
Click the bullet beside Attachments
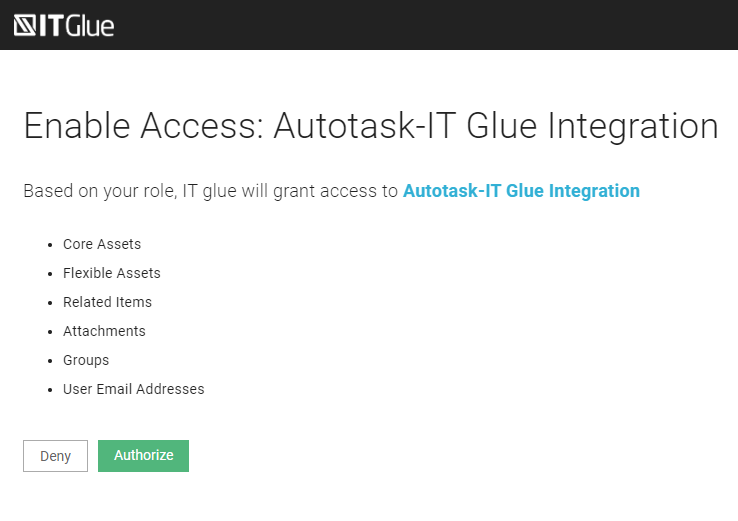coord(49,331)
